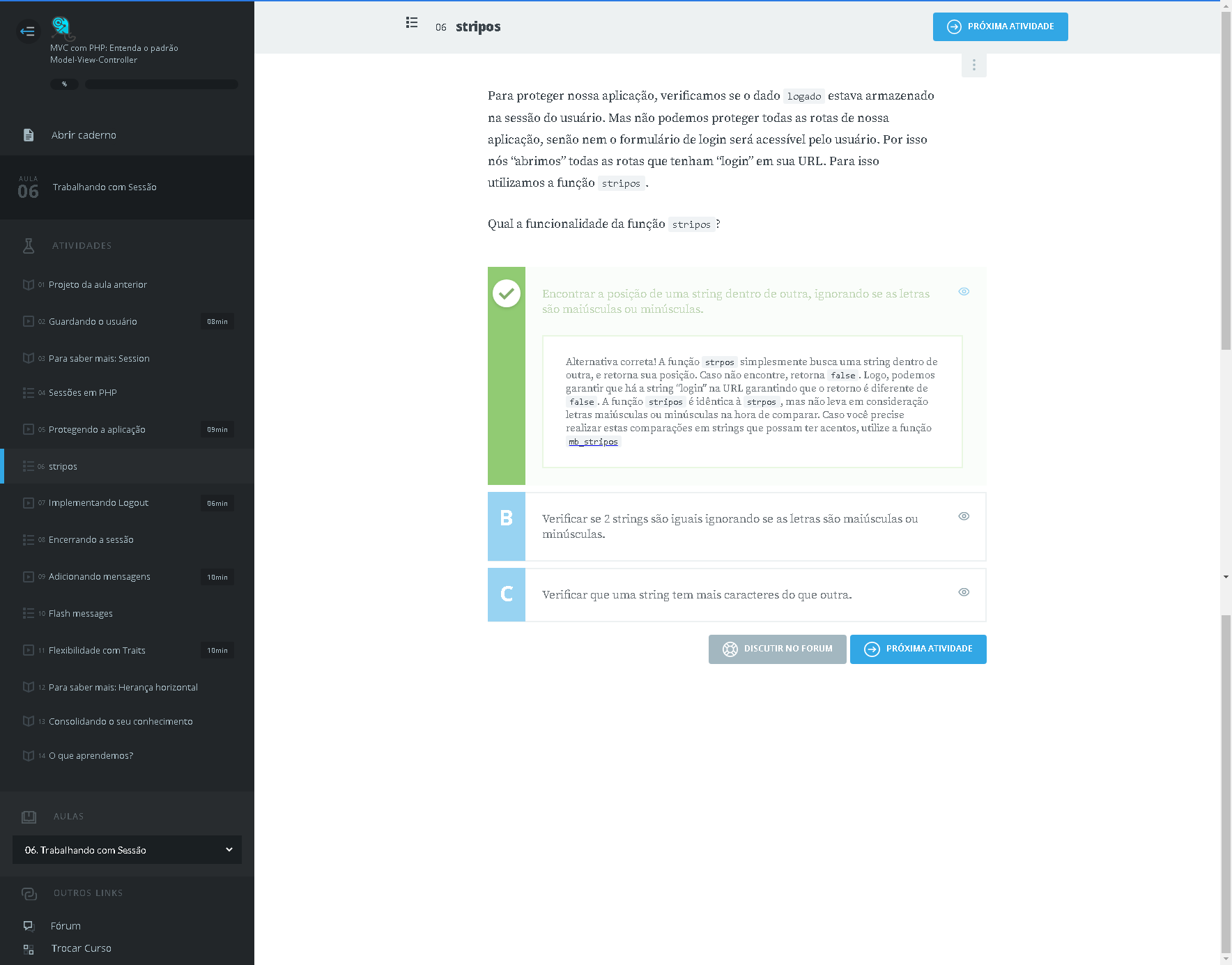Click the back arrow icon in sidebar header
The height and width of the screenshot is (965, 1232).
coord(28,31)
